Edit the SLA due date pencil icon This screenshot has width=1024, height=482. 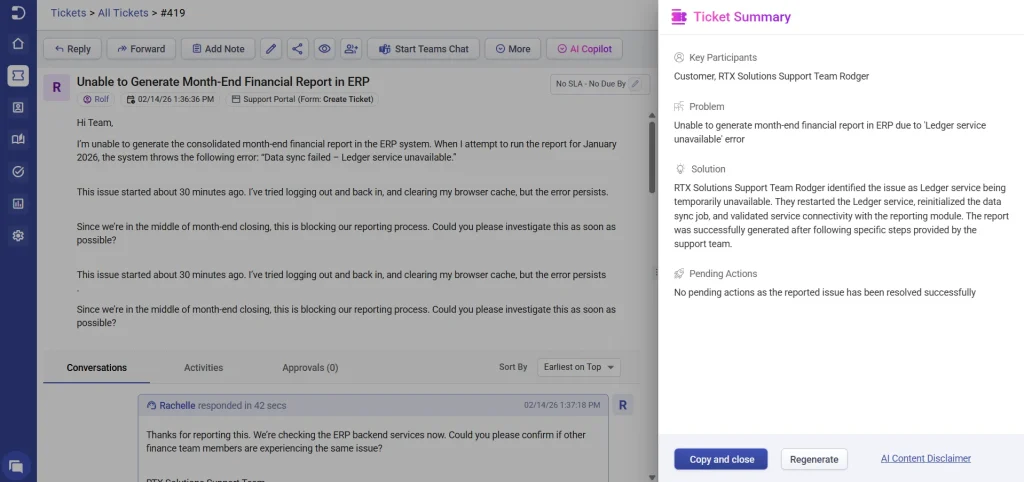(x=634, y=84)
